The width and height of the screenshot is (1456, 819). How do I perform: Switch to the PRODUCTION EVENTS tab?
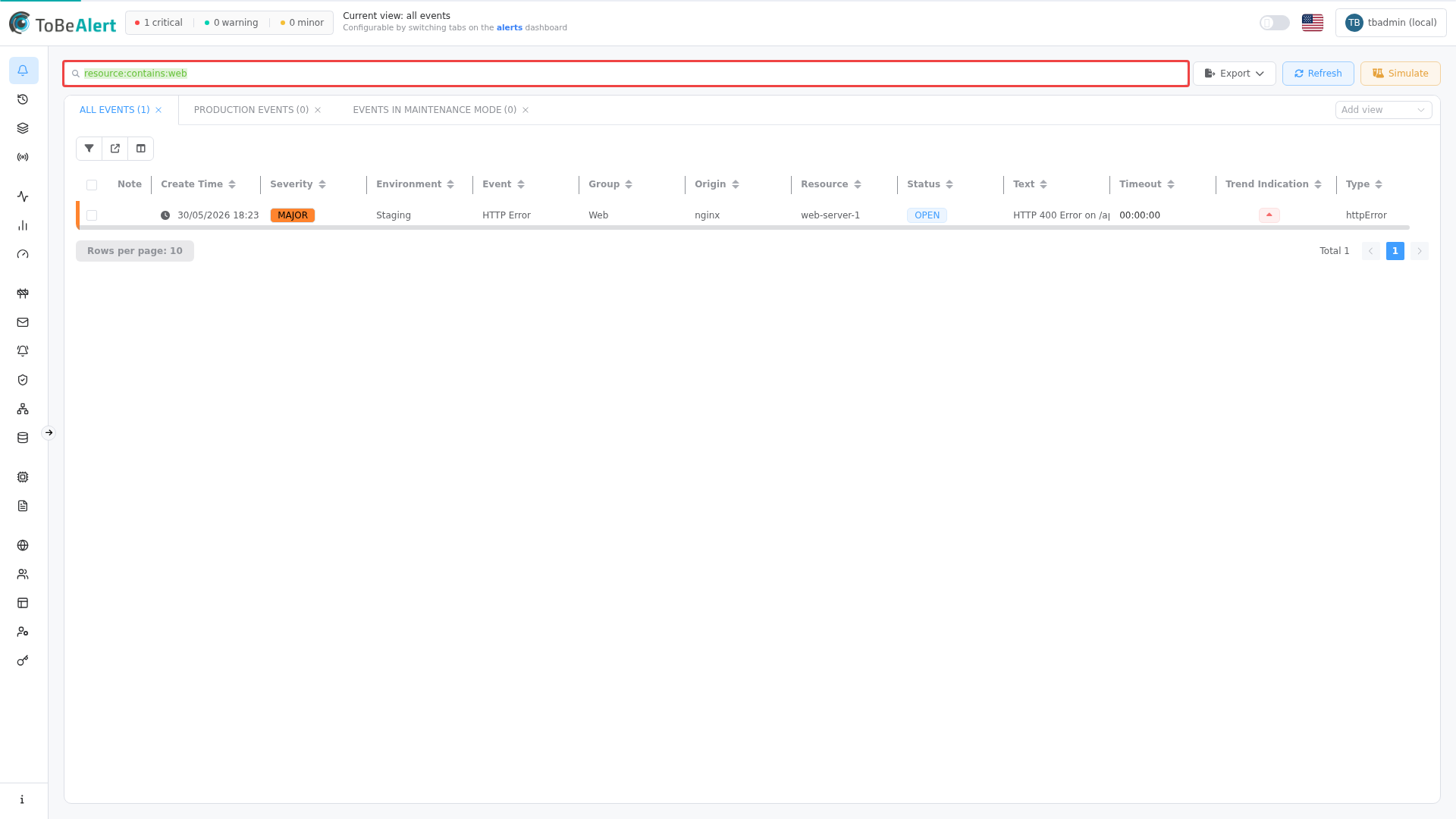[x=251, y=110]
